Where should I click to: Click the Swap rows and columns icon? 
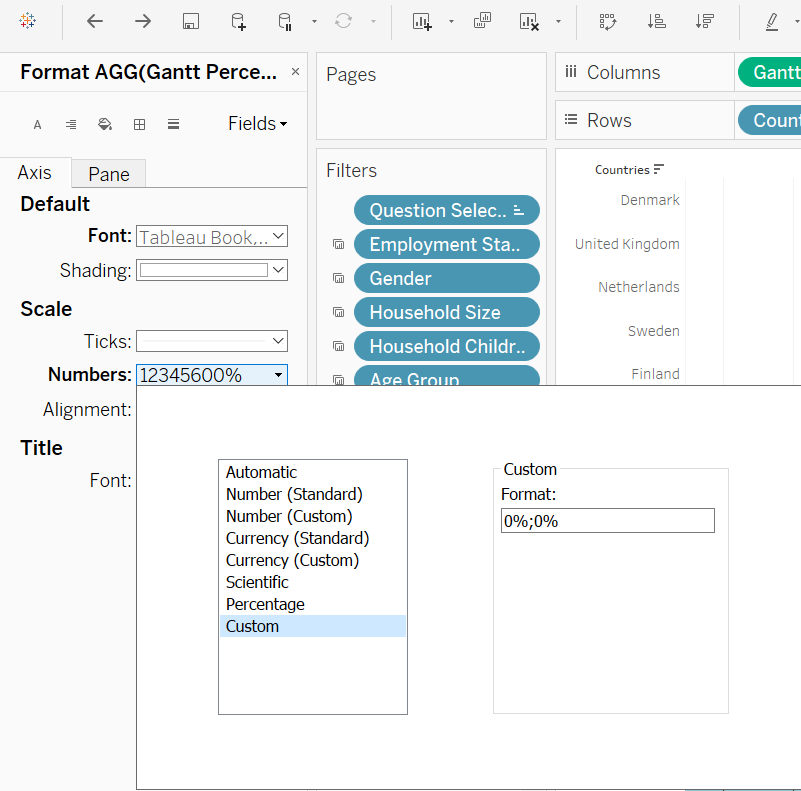(x=607, y=21)
